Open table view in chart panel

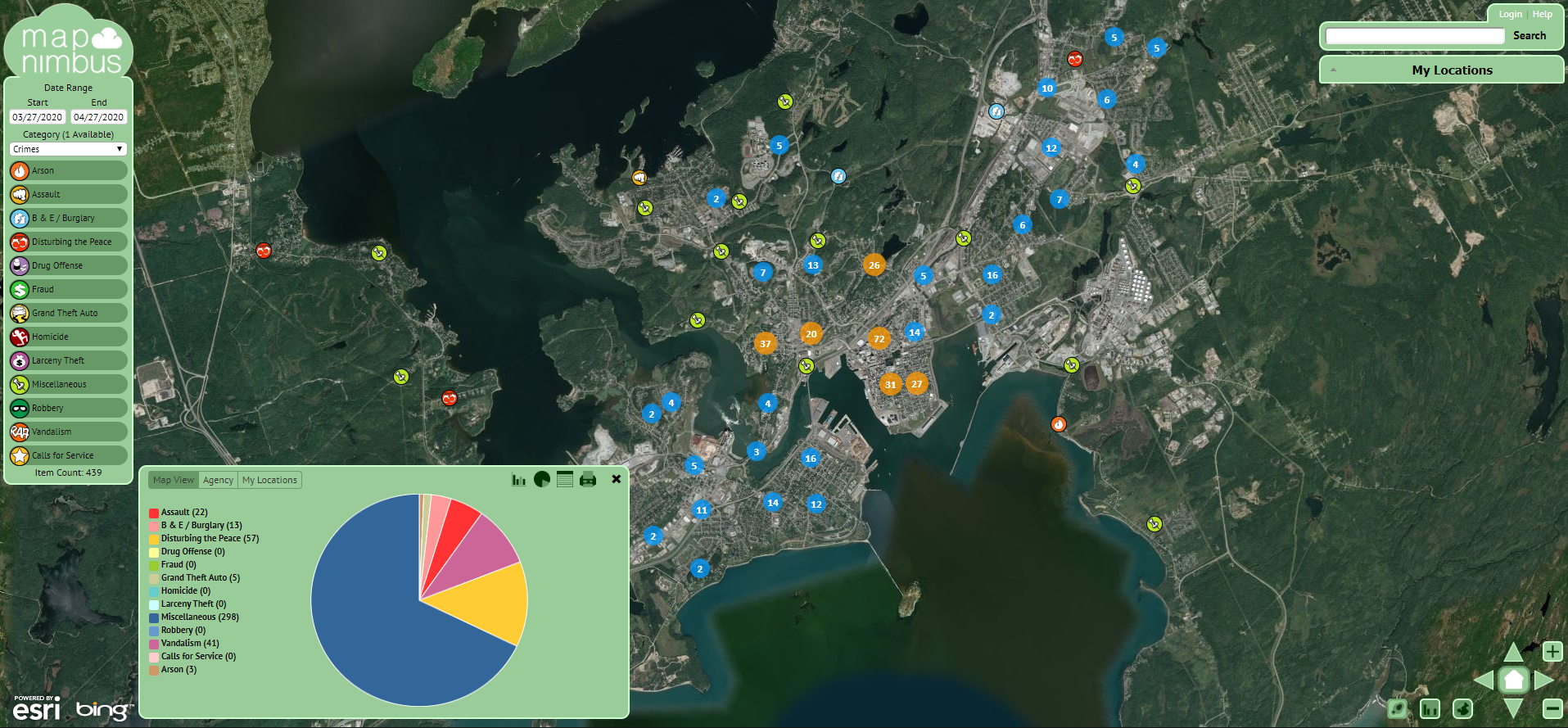(x=565, y=480)
